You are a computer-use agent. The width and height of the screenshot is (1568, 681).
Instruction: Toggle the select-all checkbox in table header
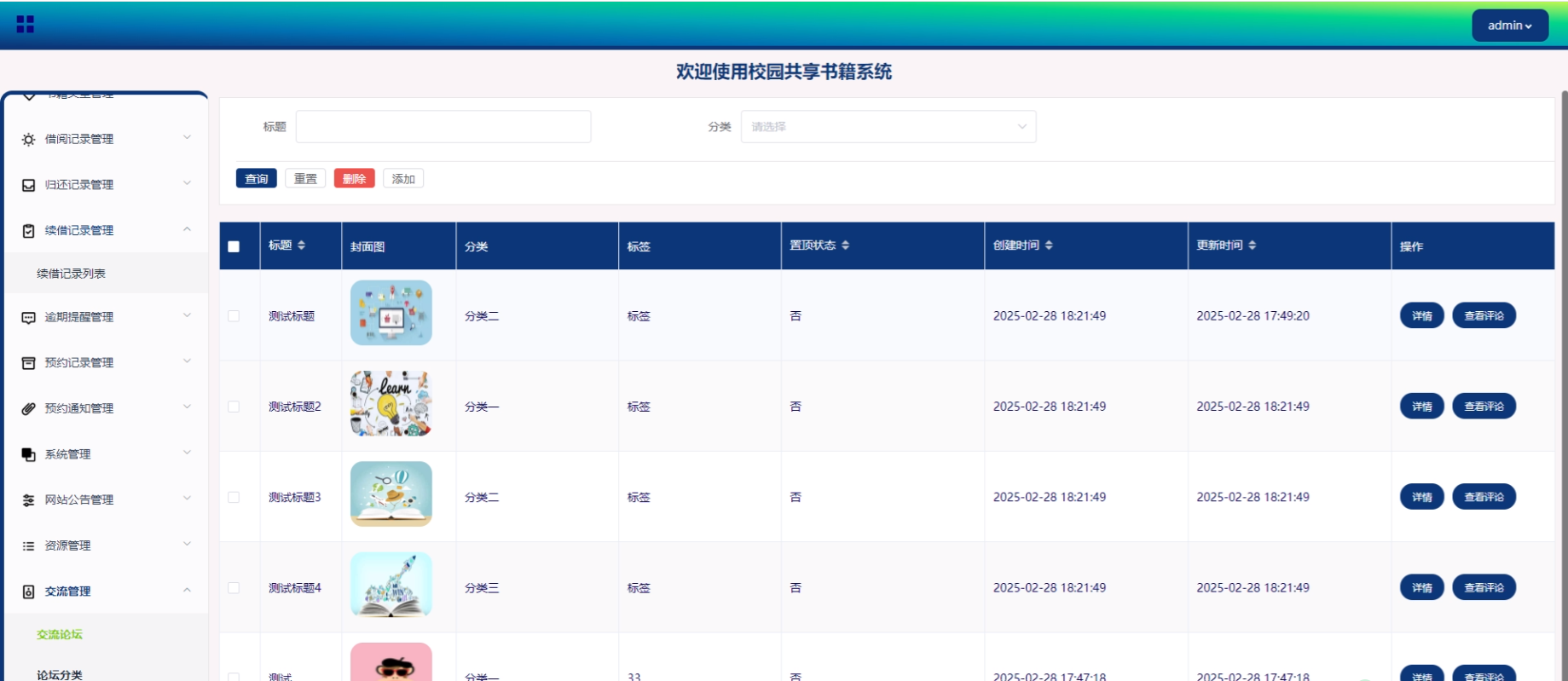point(234,246)
